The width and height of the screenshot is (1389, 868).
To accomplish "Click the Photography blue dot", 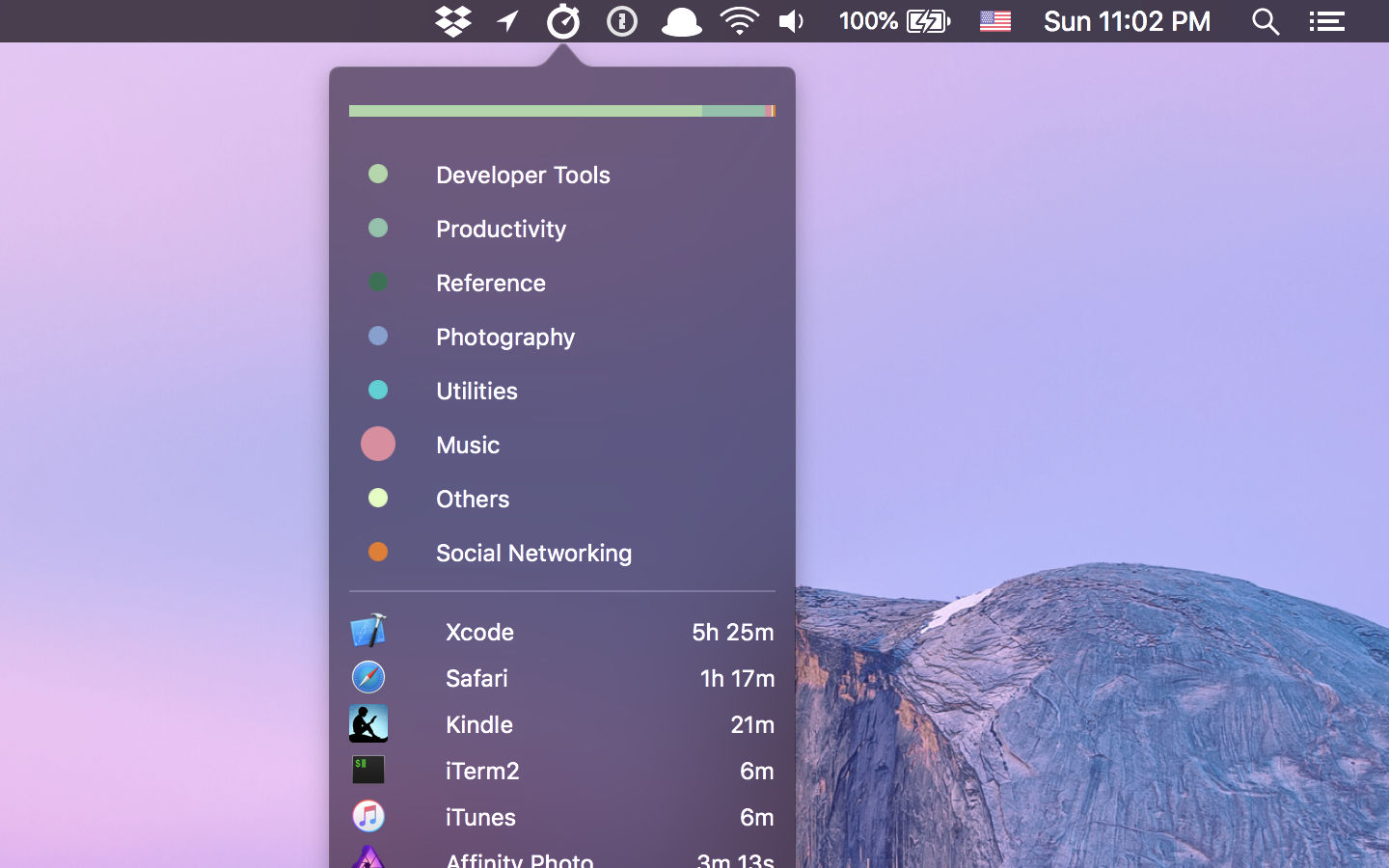I will [378, 336].
